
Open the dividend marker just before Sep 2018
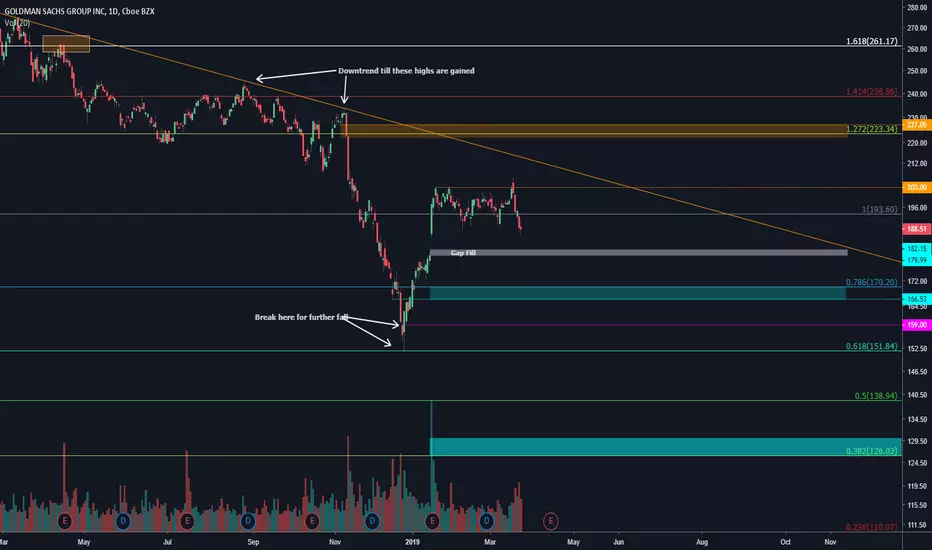pos(248,521)
